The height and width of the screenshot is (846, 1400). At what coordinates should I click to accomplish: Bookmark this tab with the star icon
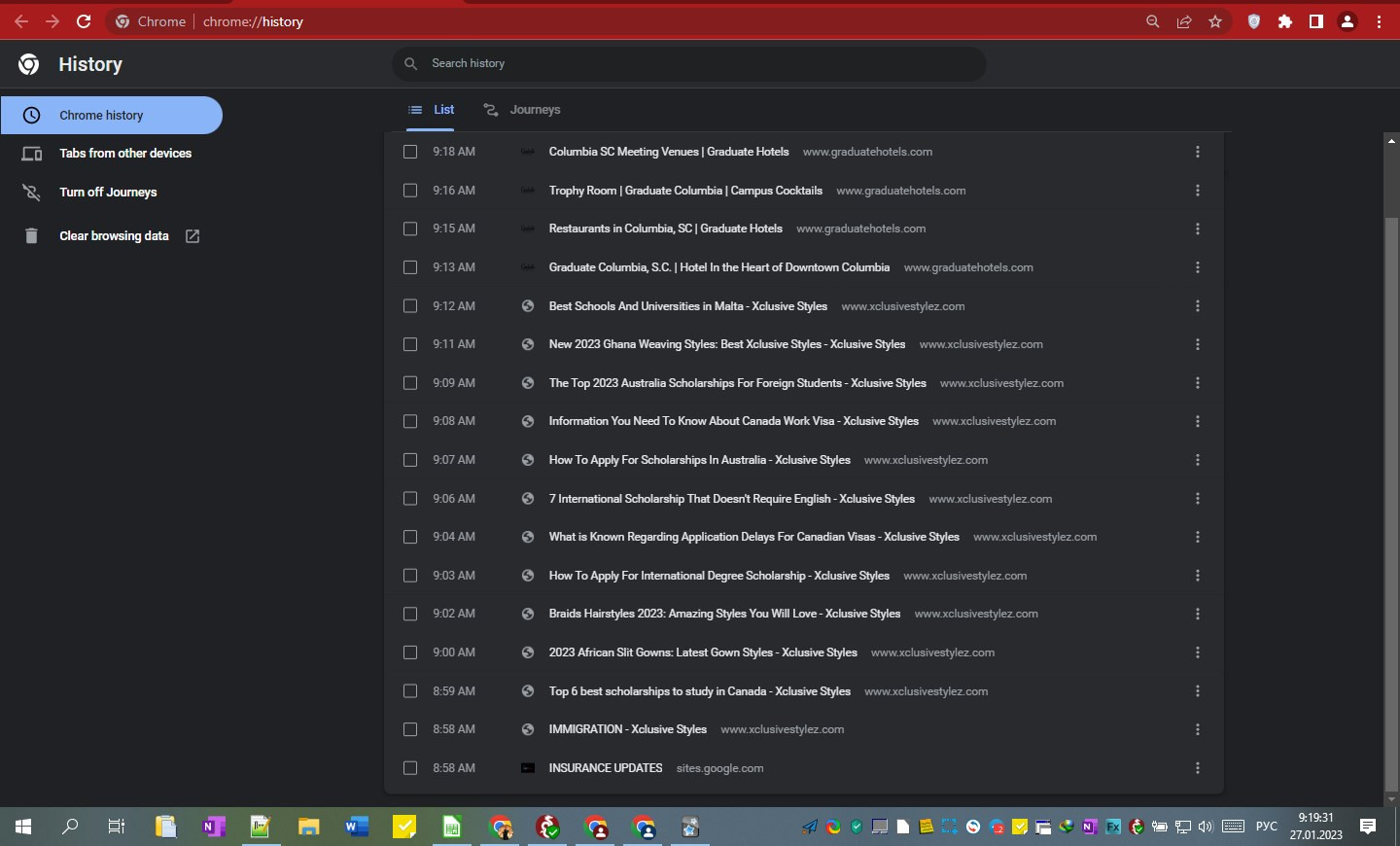pyautogui.click(x=1215, y=21)
